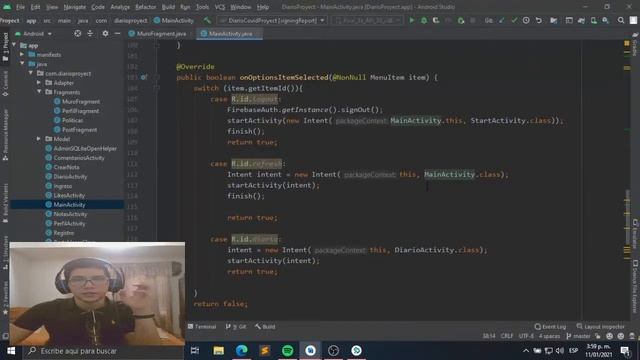The height and width of the screenshot is (360, 640).
Task: Start debugging with the green bug icon
Action: (424, 20)
